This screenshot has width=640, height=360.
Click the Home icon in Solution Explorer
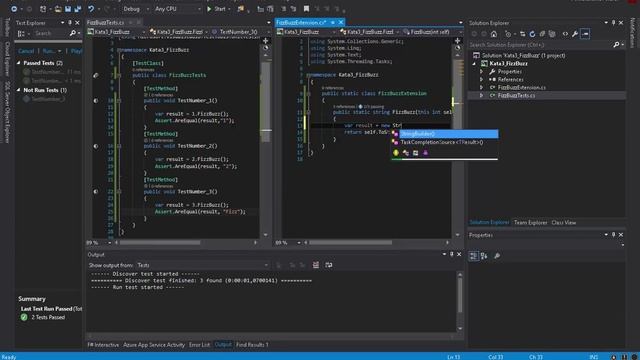tap(494, 34)
